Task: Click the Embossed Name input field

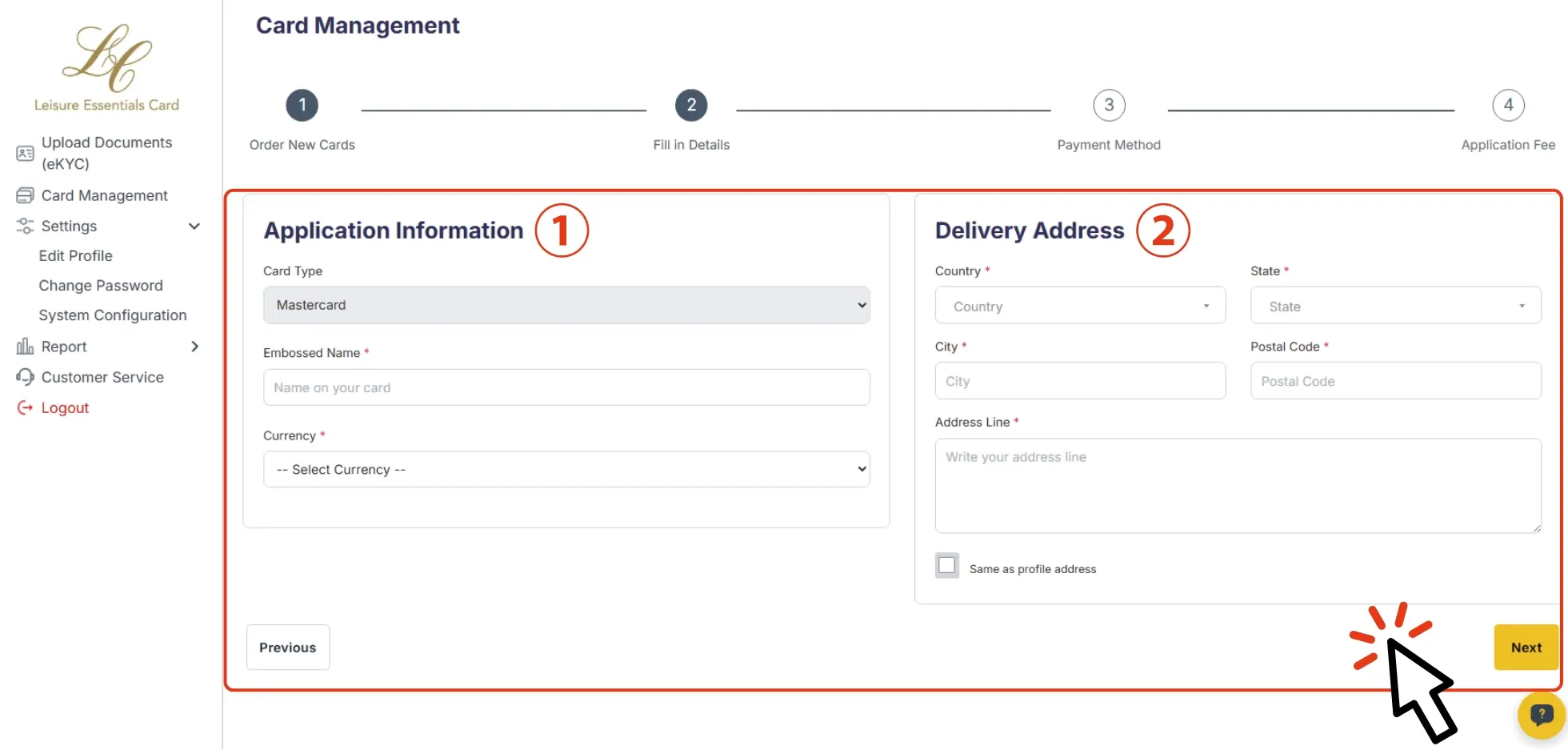Action: click(566, 387)
